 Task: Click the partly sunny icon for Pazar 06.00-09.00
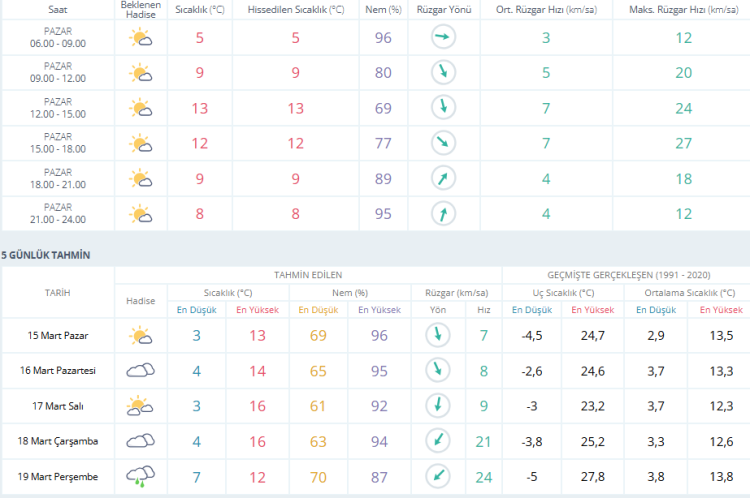click(140, 38)
